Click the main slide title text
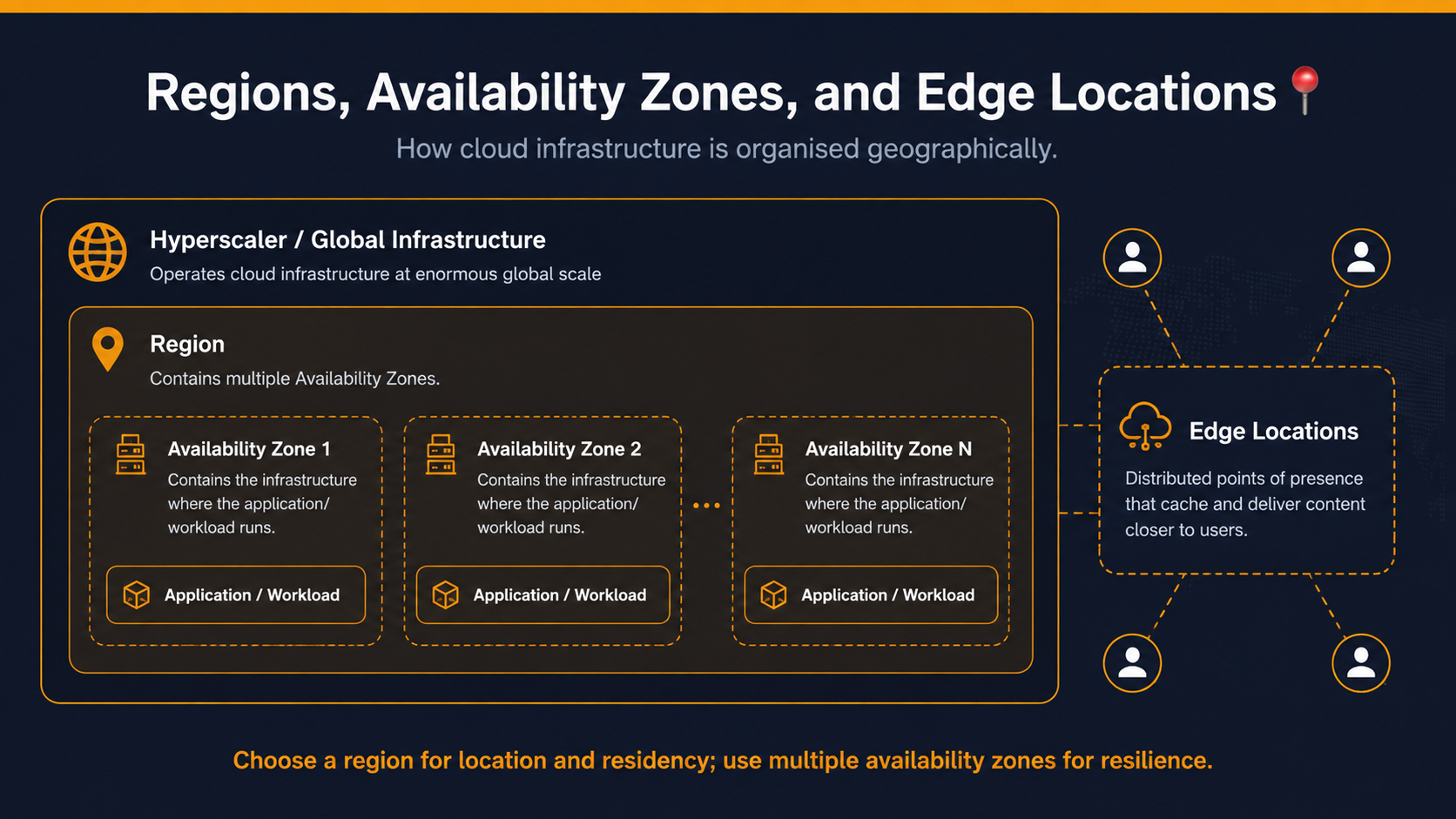Screen dimensions: 1456x819 [711, 92]
